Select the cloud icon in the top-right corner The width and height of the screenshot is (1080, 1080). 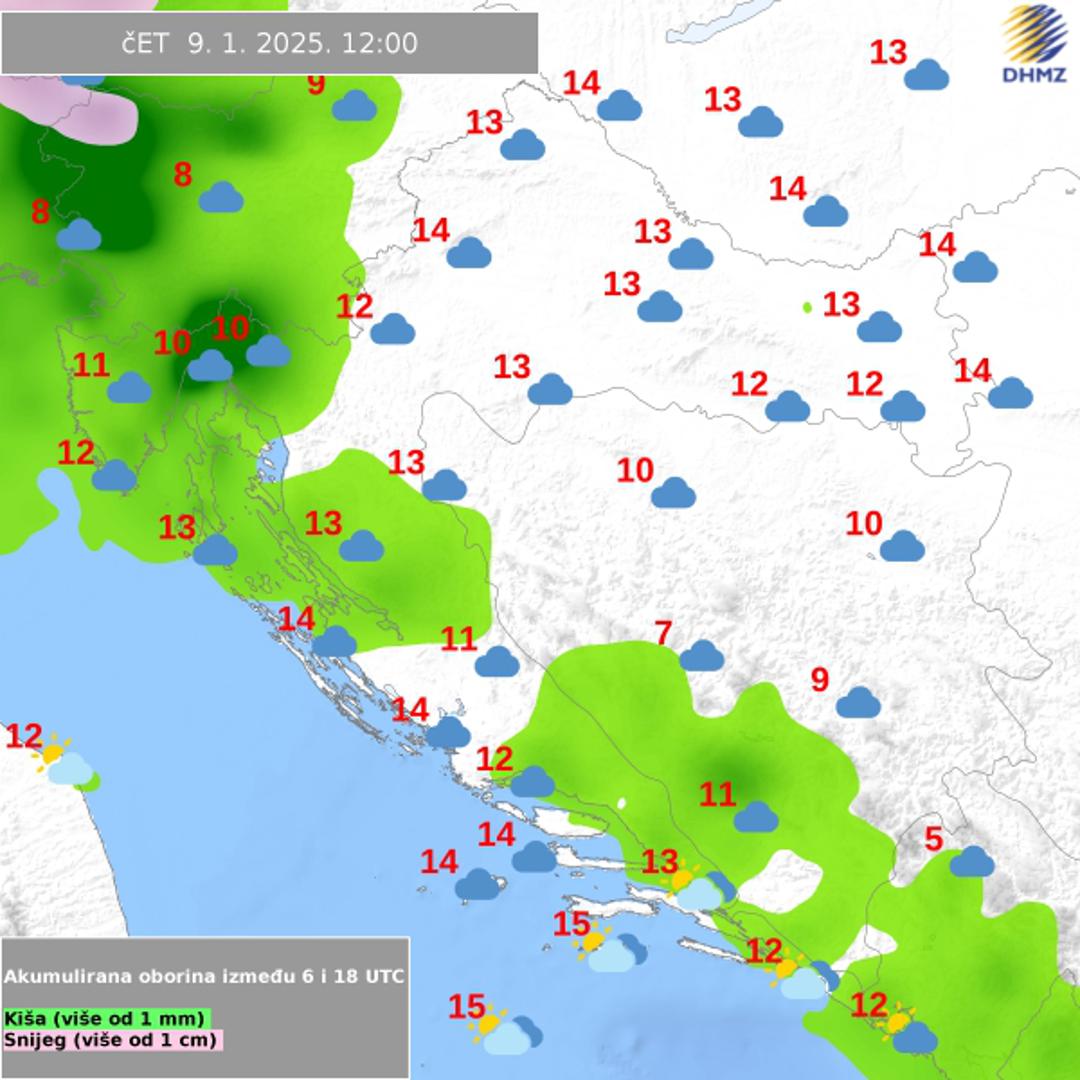click(926, 75)
